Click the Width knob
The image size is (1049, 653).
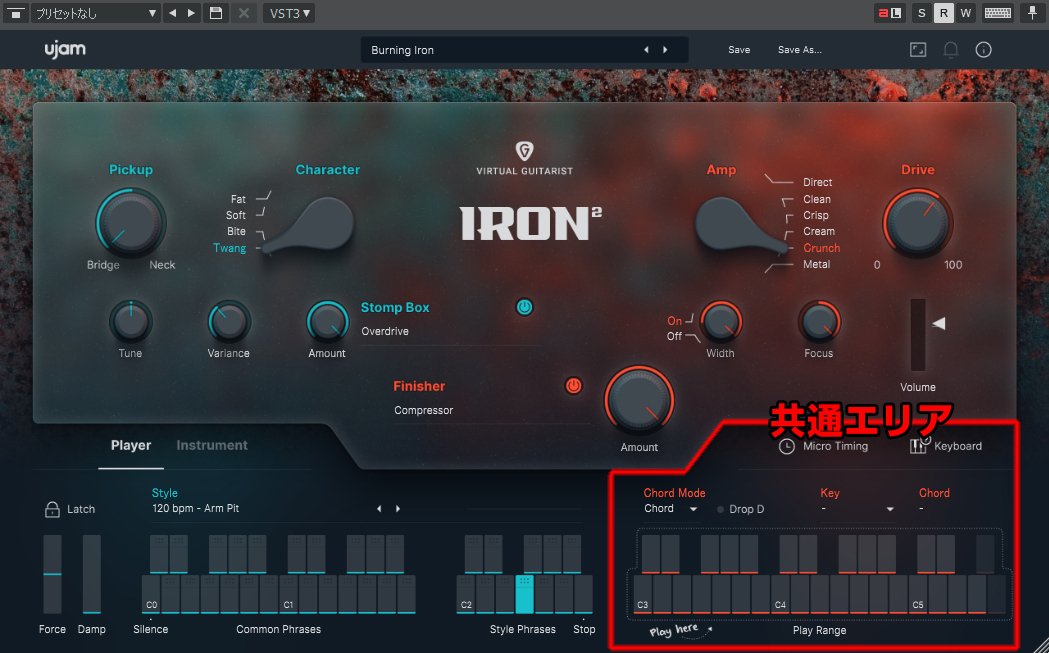click(721, 321)
